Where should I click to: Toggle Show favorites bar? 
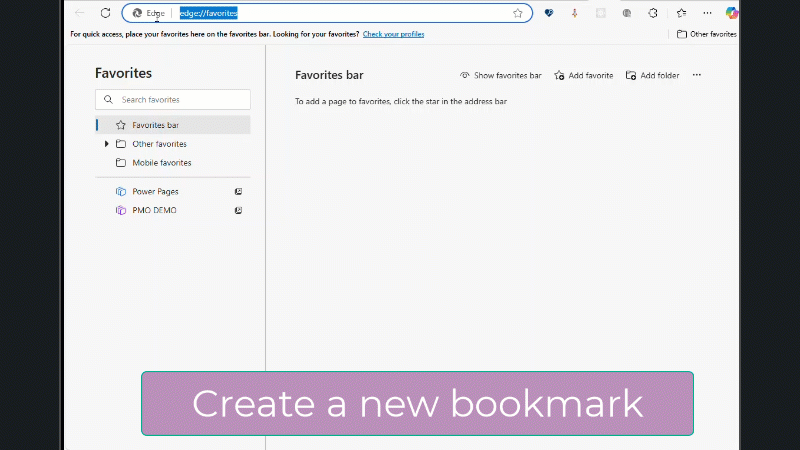tap(501, 76)
